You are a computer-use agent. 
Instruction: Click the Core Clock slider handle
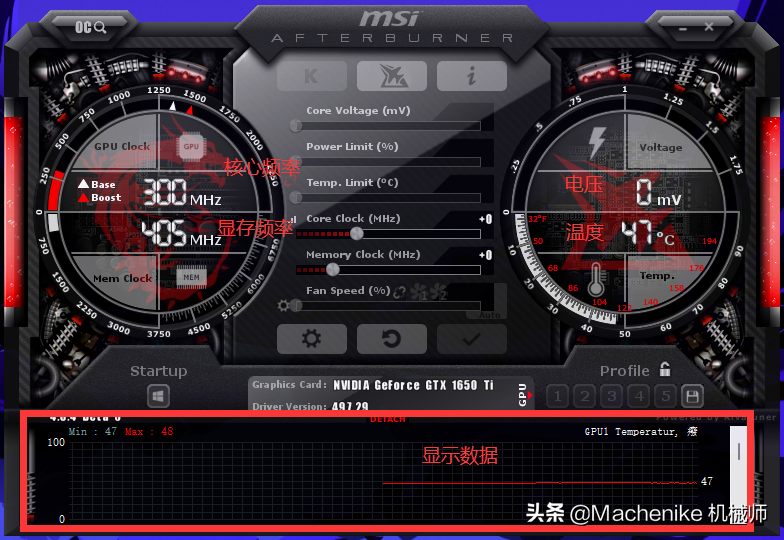[x=357, y=233]
